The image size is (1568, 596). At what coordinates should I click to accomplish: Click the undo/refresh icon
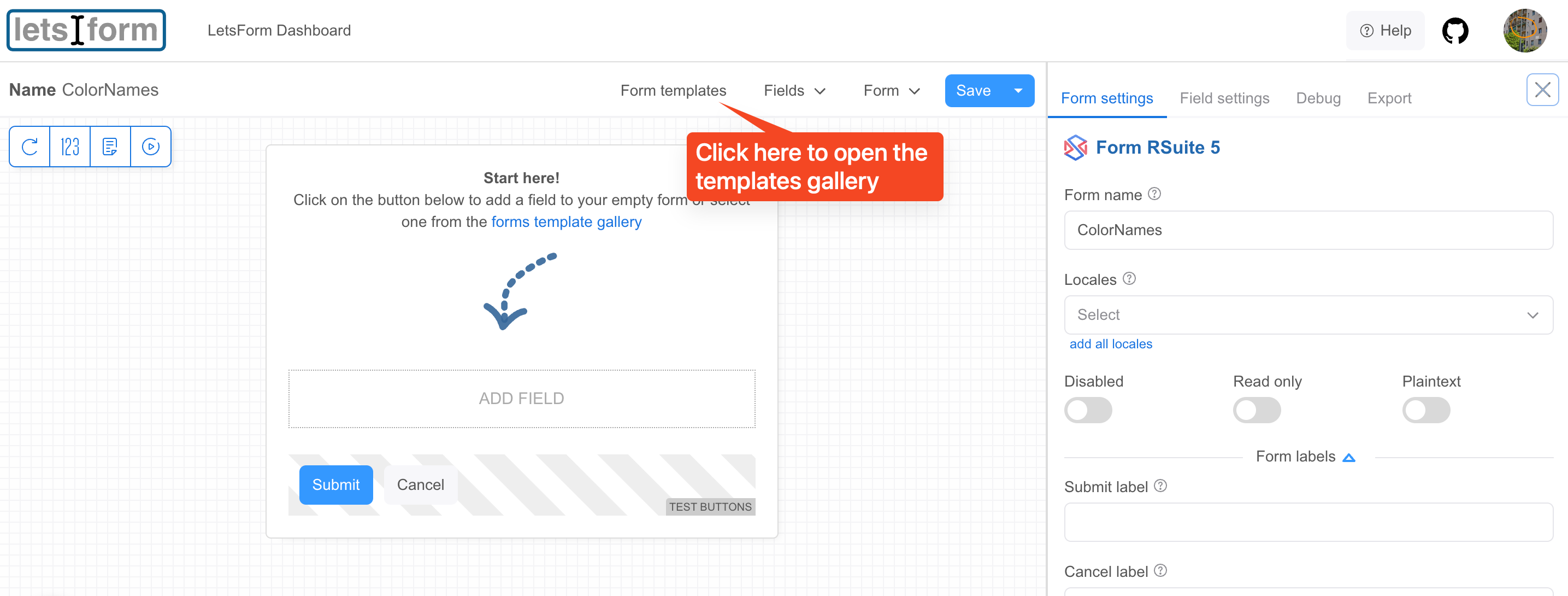(x=29, y=146)
